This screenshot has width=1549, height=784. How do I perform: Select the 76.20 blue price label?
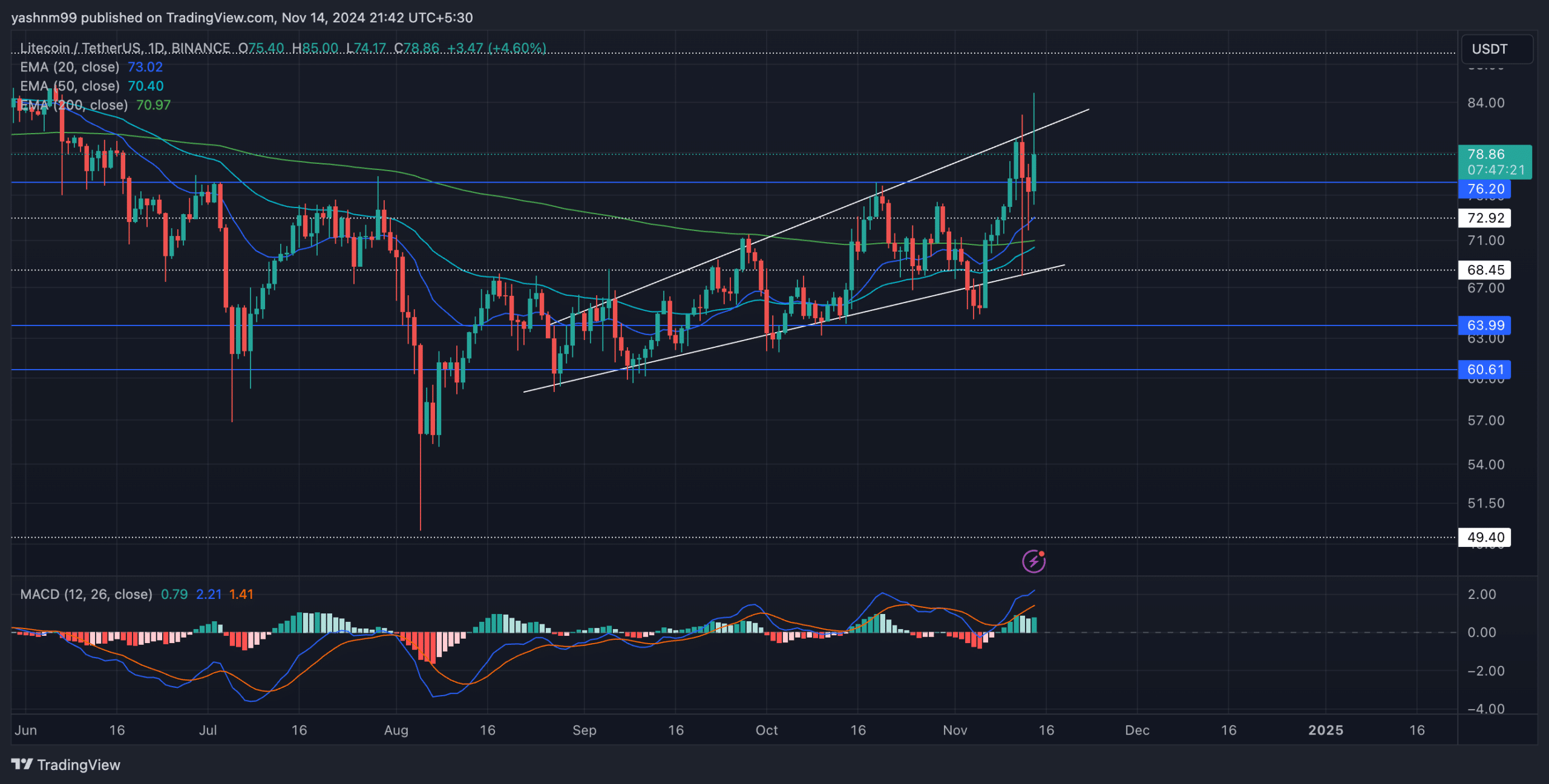click(1485, 189)
